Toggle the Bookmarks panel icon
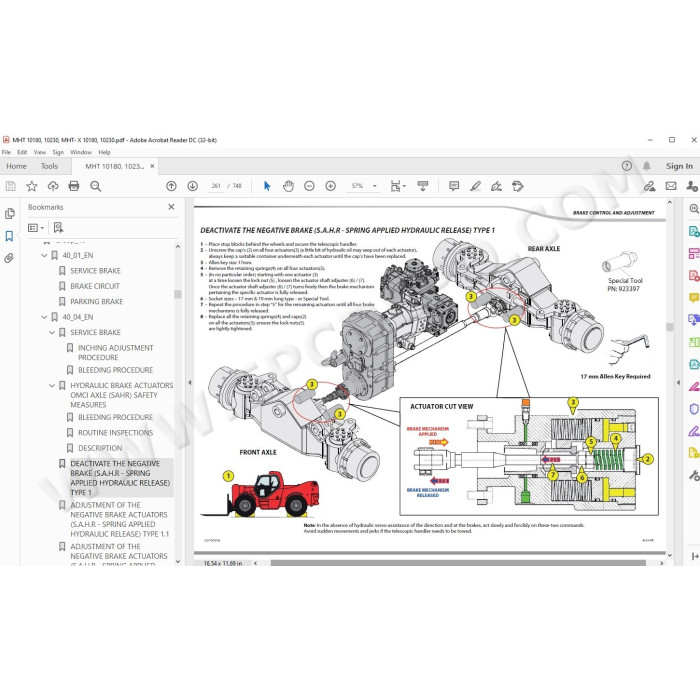The height and width of the screenshot is (700, 700). 9,236
